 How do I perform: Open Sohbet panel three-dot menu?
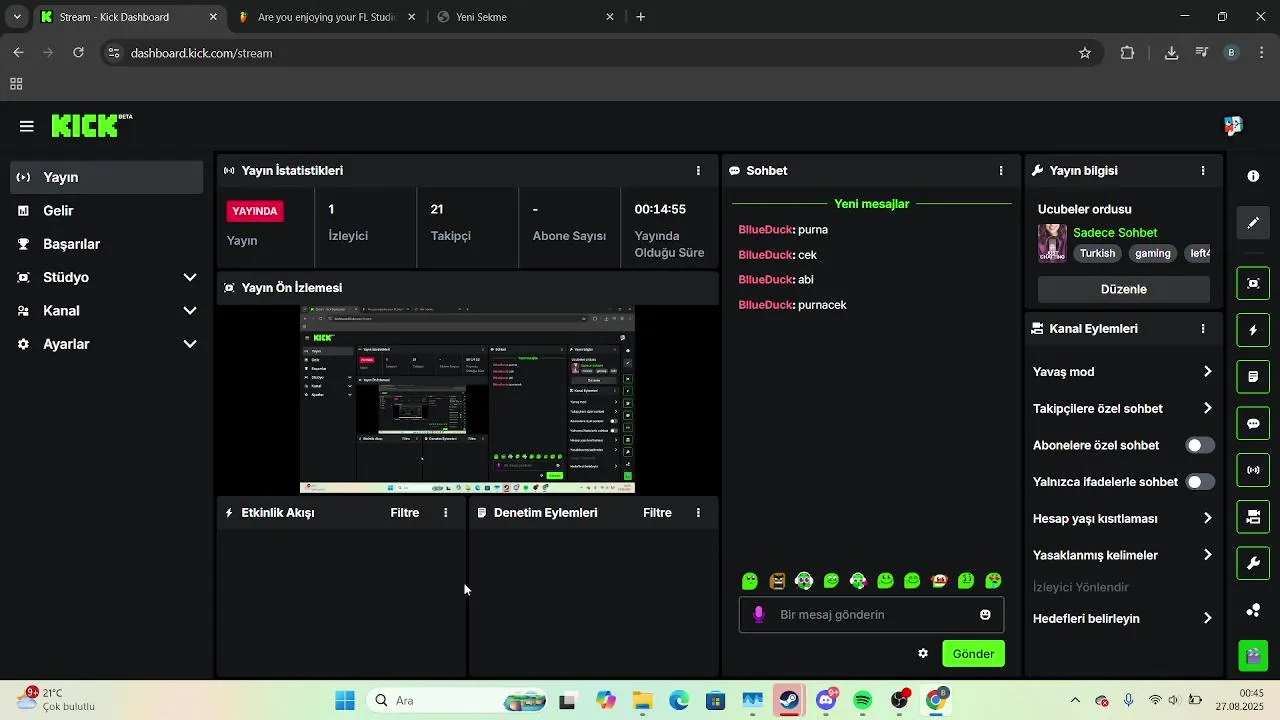1001,171
